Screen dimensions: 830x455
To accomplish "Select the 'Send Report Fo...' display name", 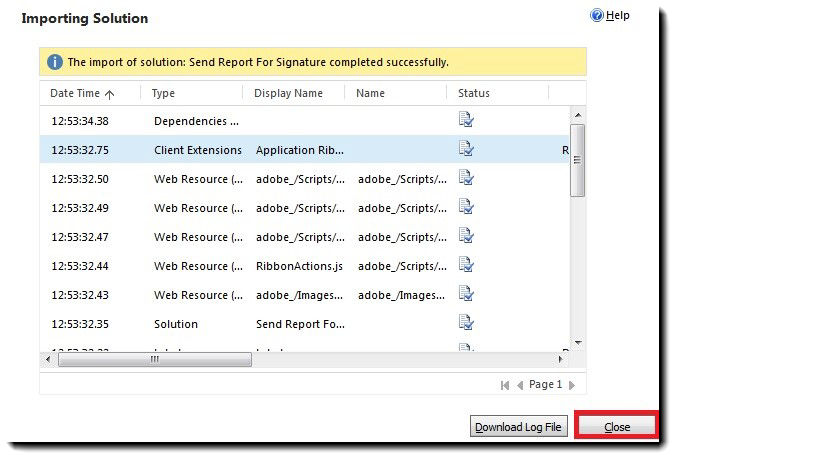I will click(300, 324).
